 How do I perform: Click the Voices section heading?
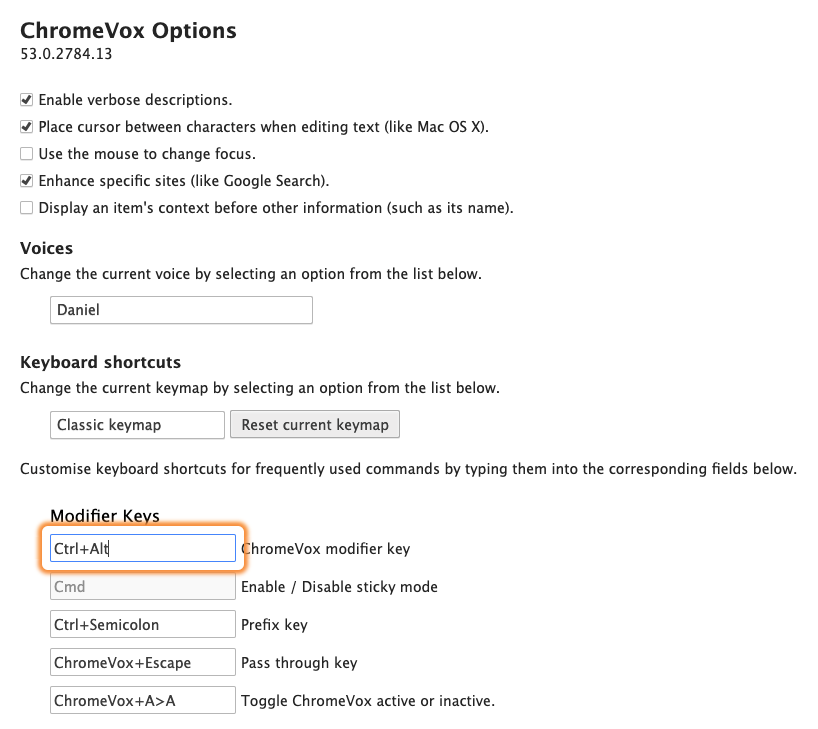click(46, 248)
